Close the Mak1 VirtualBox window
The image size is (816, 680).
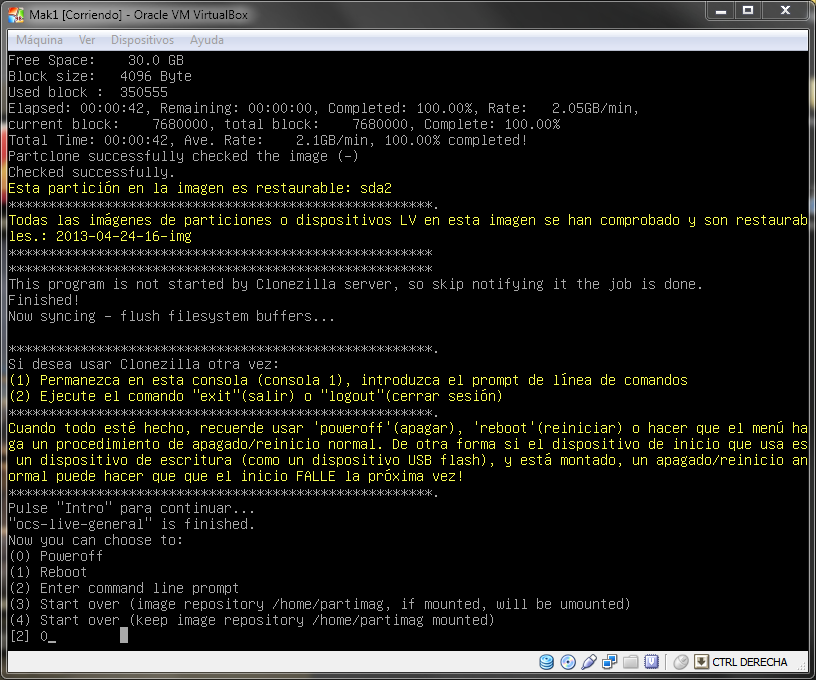pyautogui.click(x=785, y=10)
